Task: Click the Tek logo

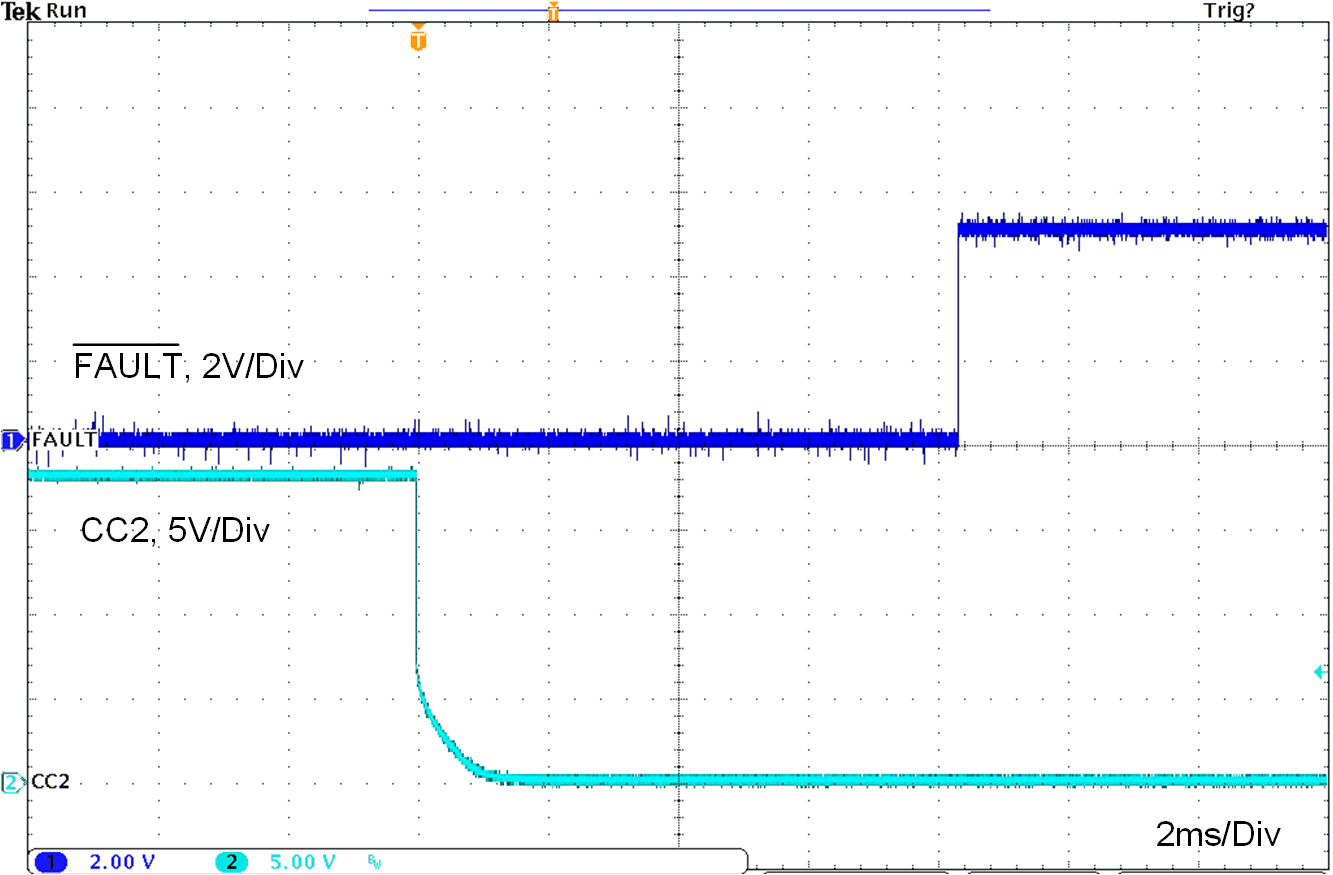Action: click(x=20, y=11)
